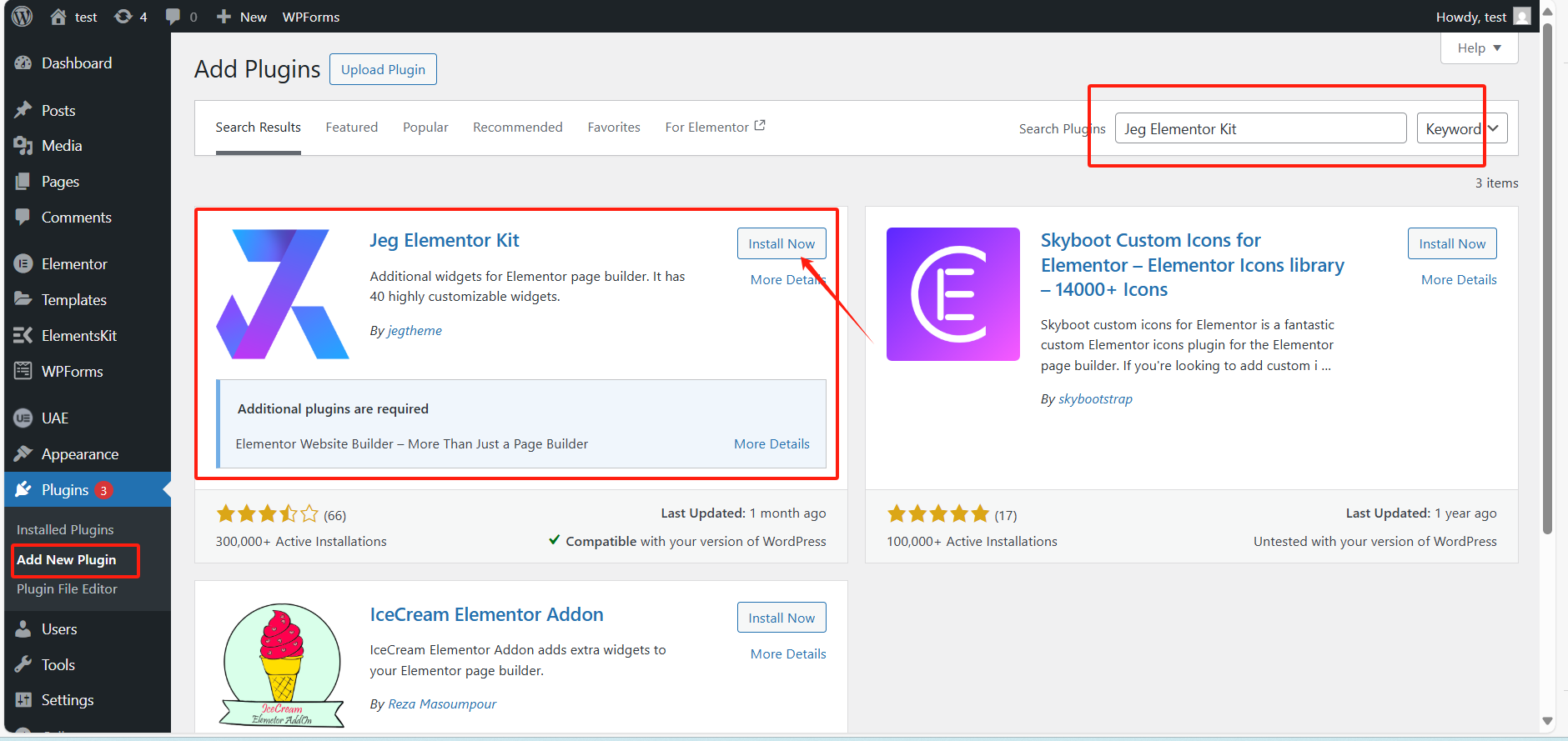1568x741 pixels.
Task: Go to ElementsKit in the sidebar
Action: coord(78,336)
